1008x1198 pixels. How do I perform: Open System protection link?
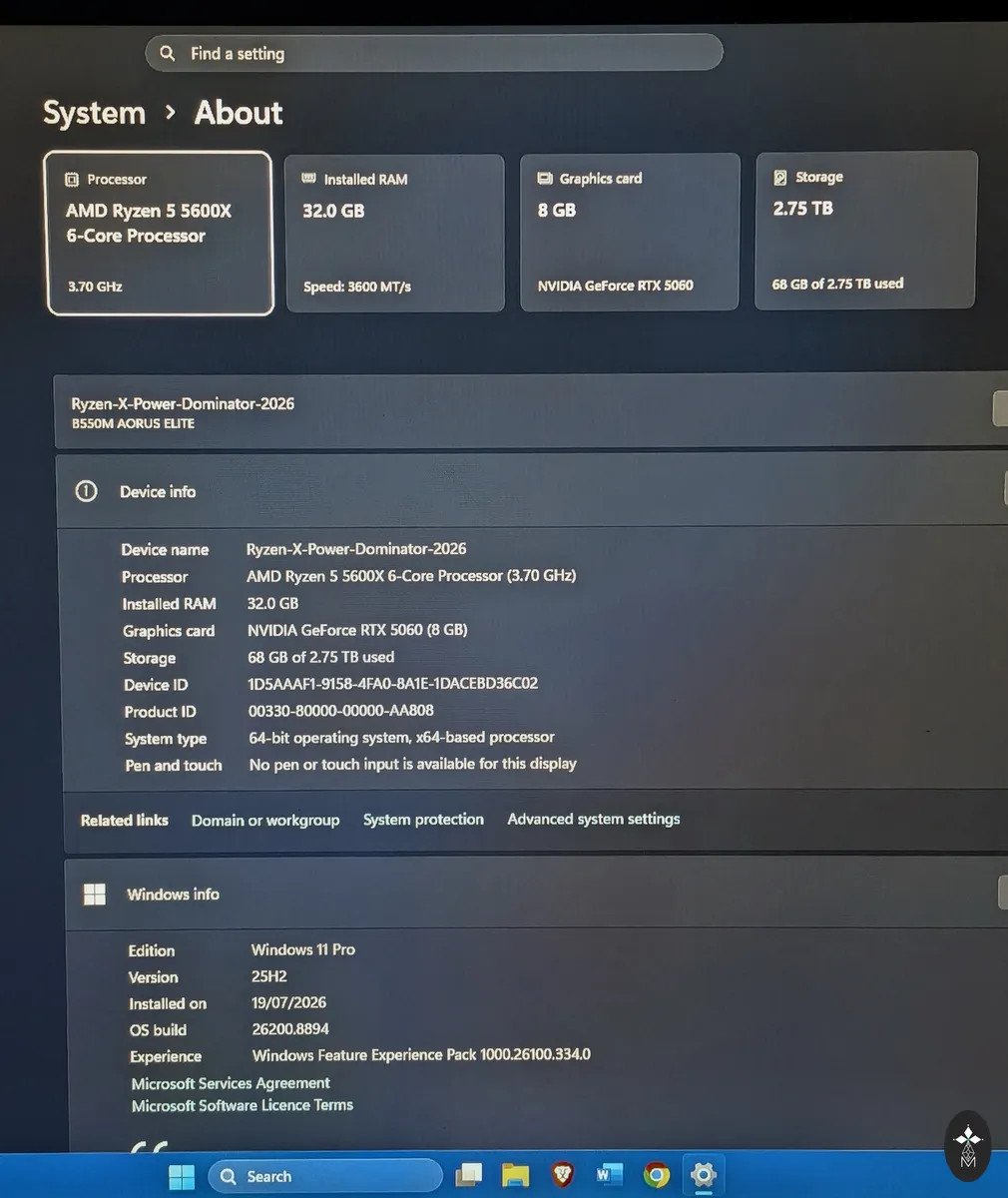(x=423, y=819)
